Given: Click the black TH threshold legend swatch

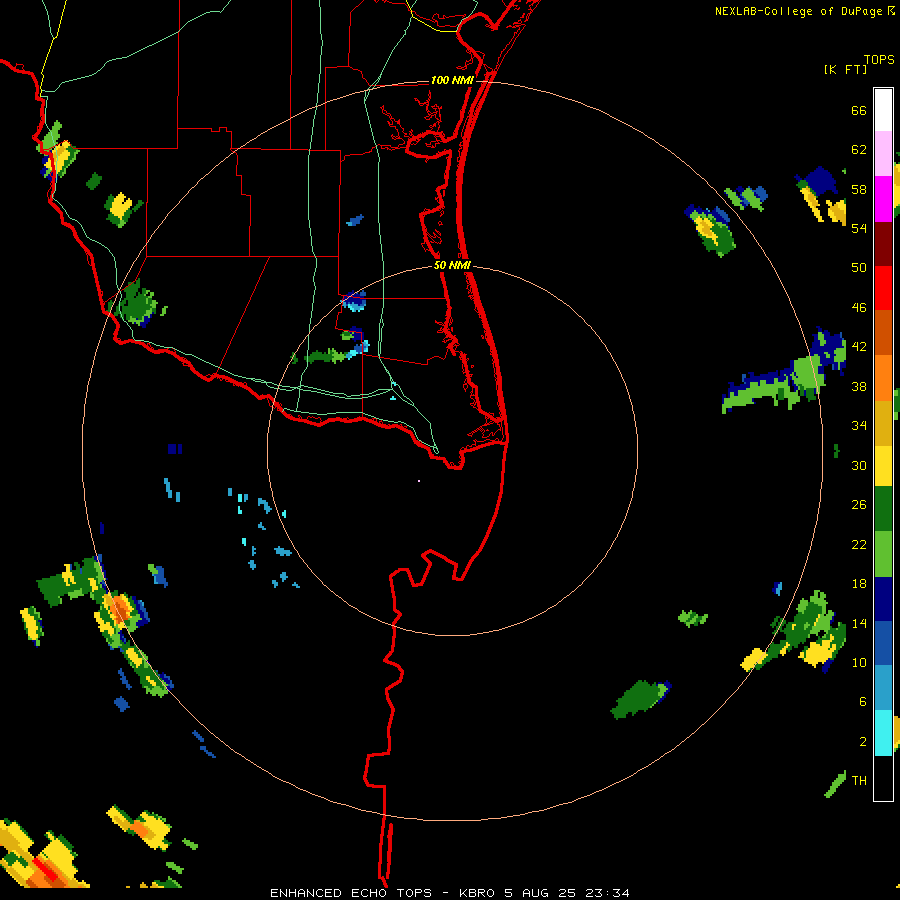Looking at the screenshot, I should 883,778.
